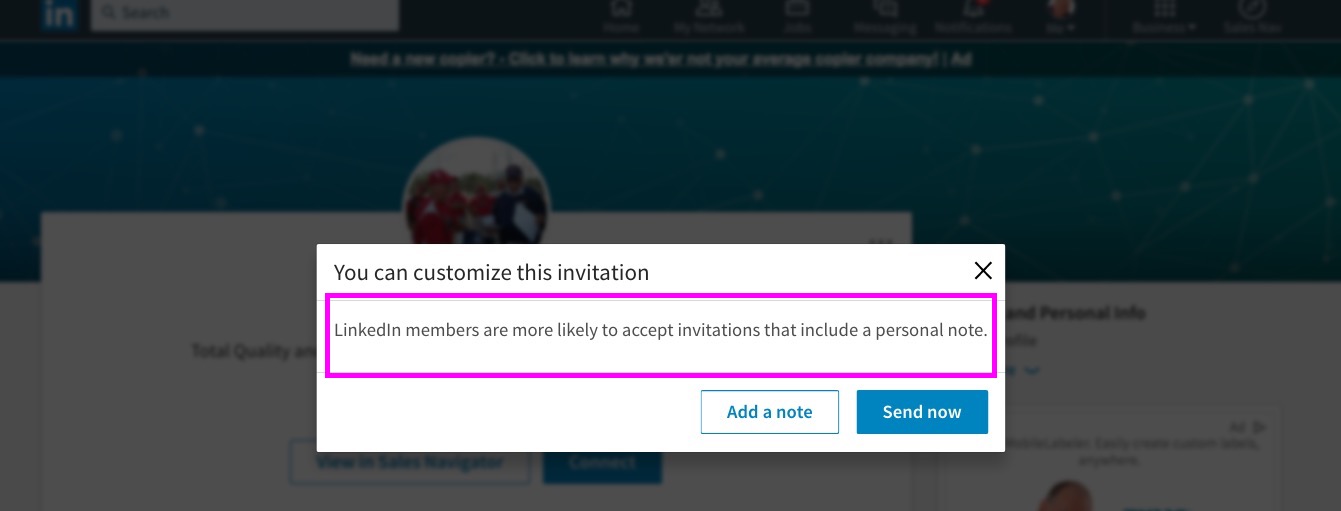
Task: Open the profile more options ellipsis
Action: tap(881, 240)
